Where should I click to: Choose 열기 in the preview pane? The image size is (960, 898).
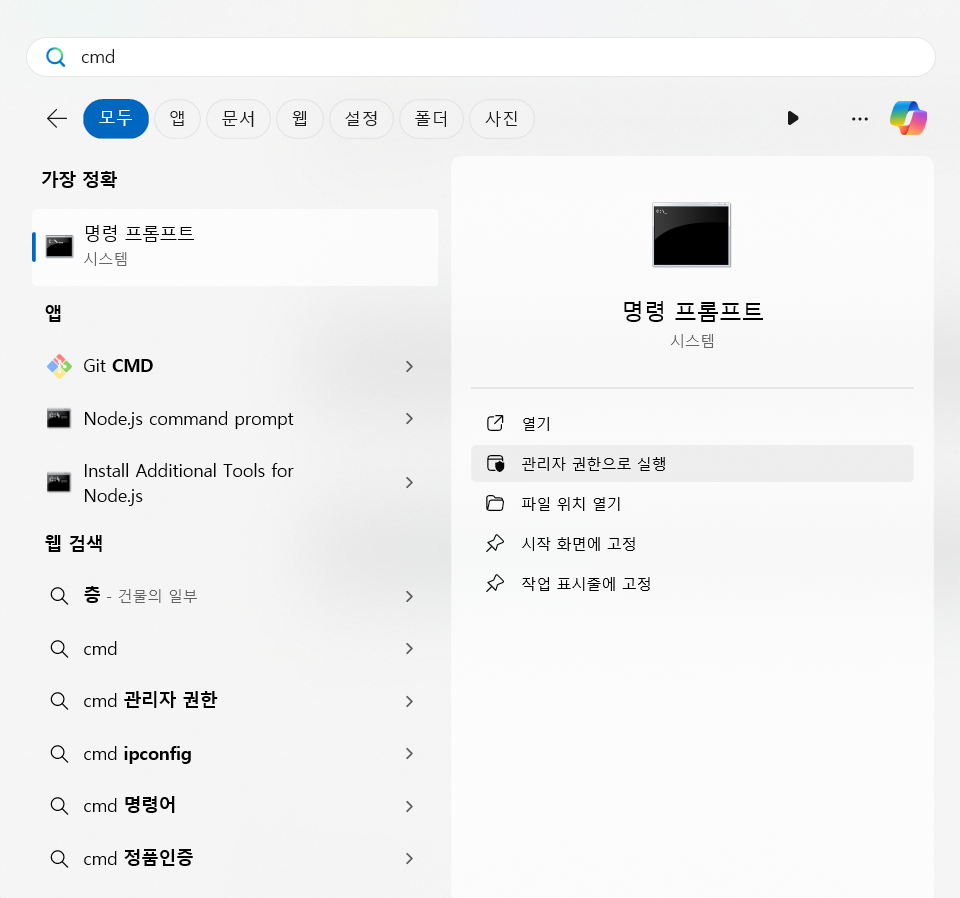[692, 423]
